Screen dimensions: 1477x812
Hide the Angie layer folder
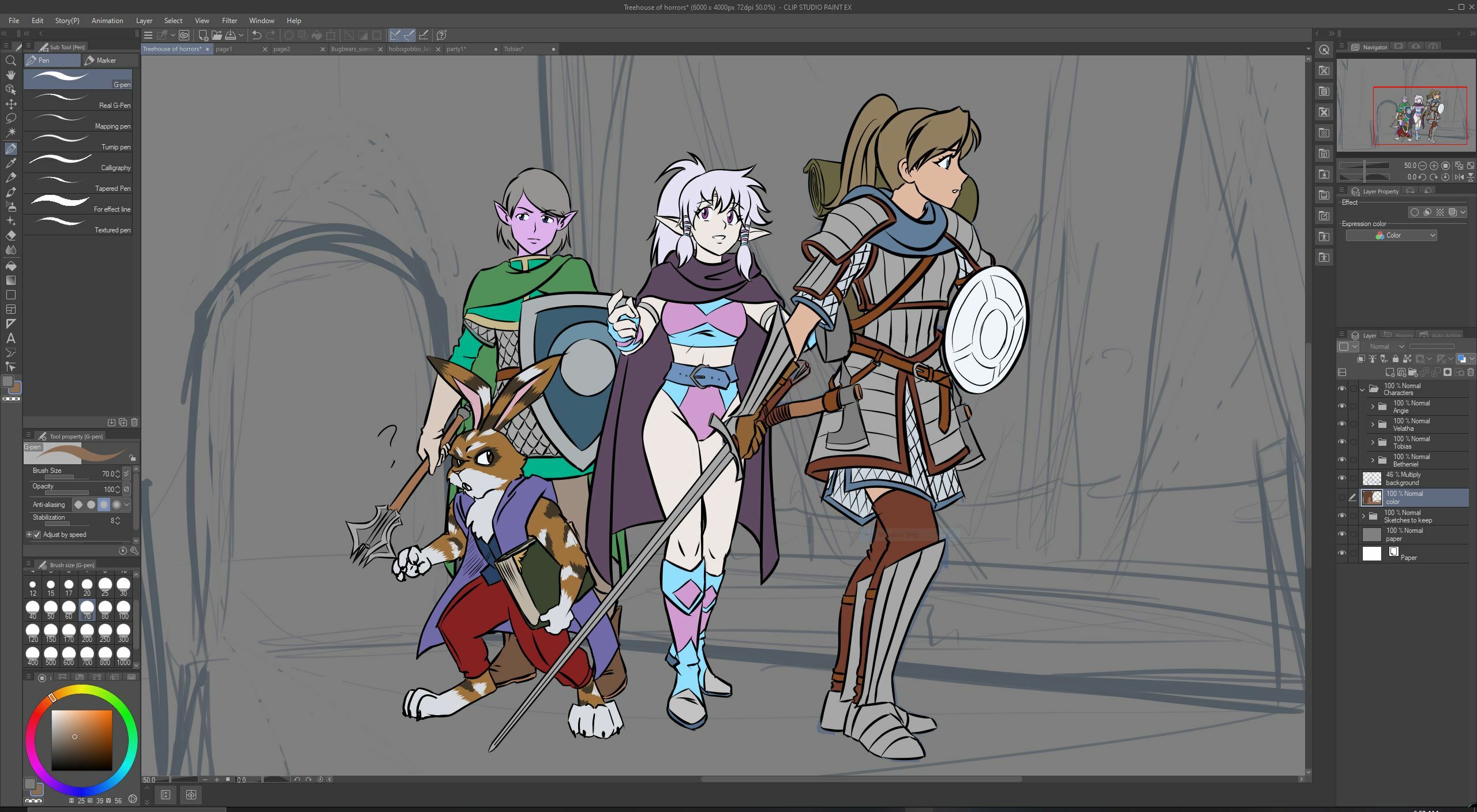(x=1341, y=407)
